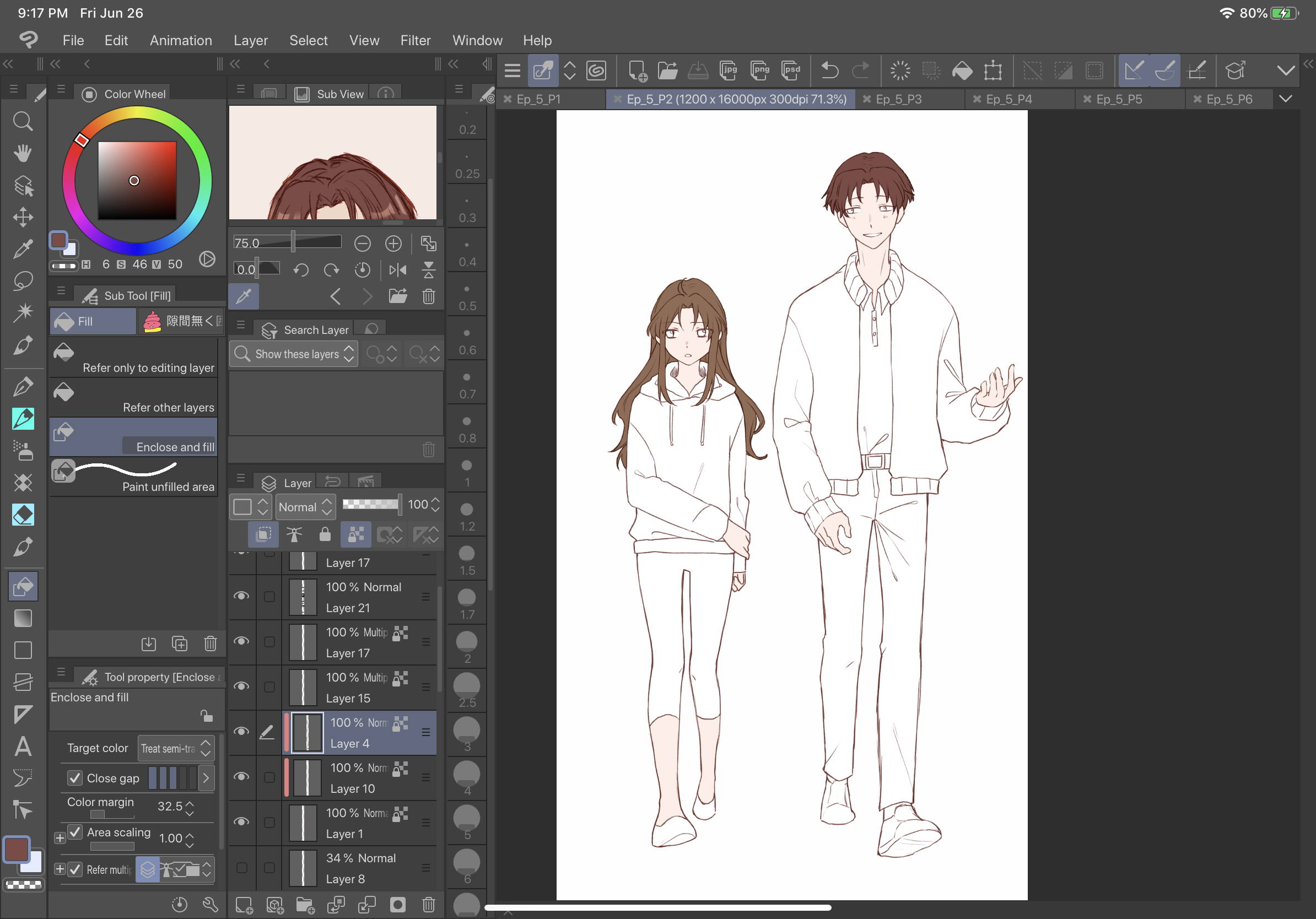Viewport: 1316px width, 919px height.
Task: Click the color wheel saturation square
Action: 137,181
